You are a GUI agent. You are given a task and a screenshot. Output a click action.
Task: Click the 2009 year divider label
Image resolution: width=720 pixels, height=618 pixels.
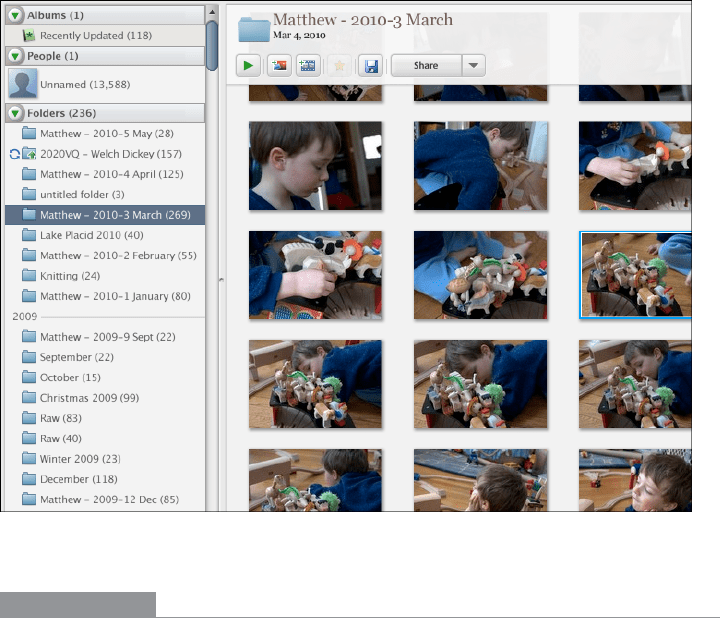coord(24,316)
